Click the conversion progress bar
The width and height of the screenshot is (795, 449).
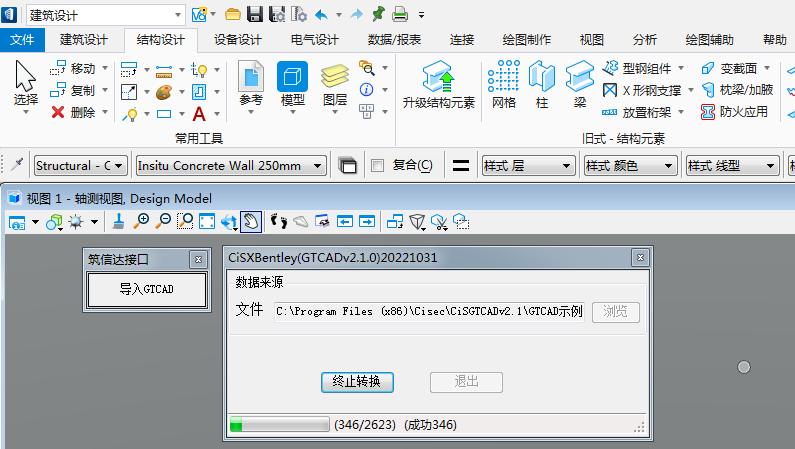pos(279,425)
